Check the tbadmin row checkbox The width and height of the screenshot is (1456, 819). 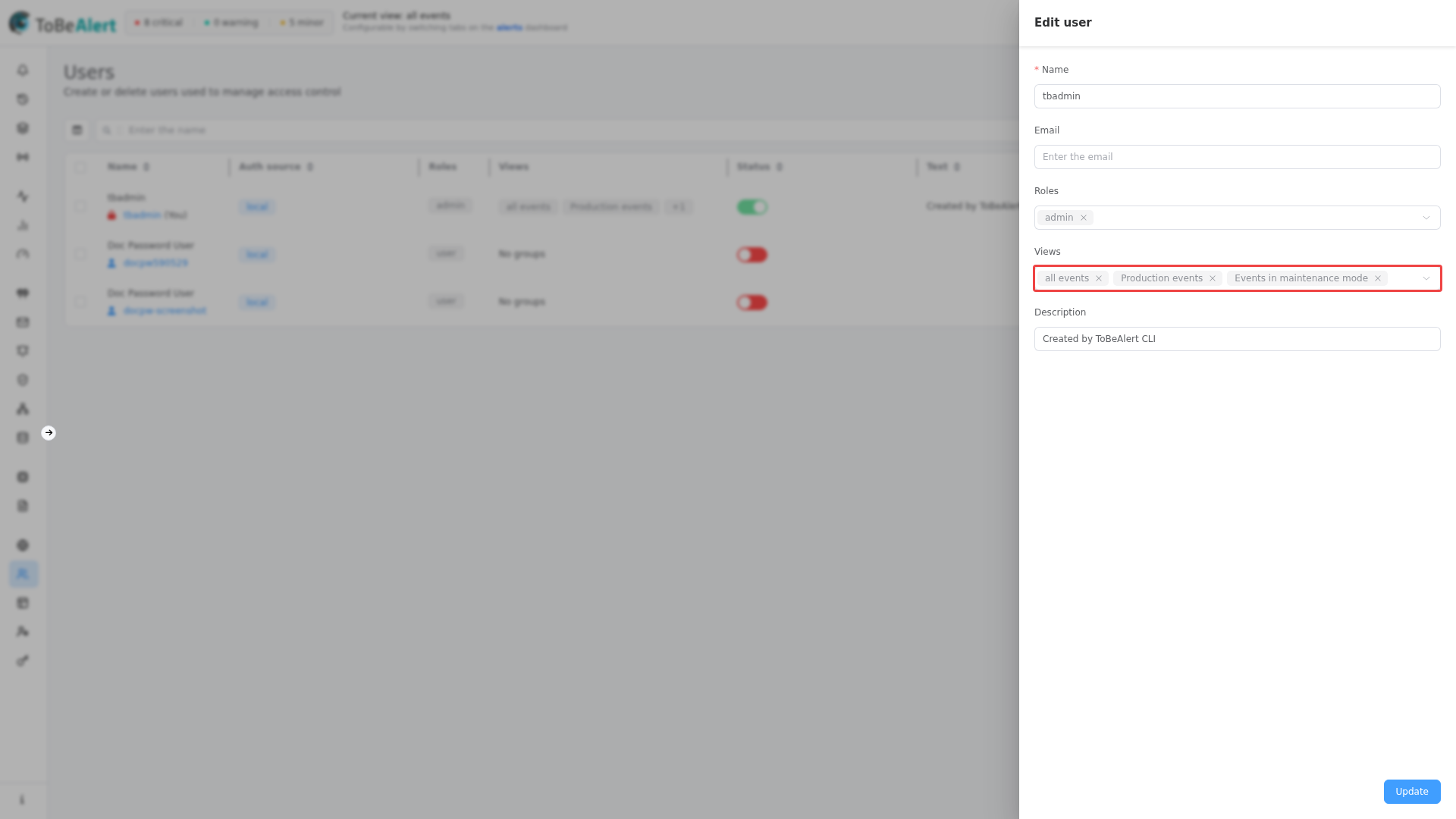(x=80, y=206)
